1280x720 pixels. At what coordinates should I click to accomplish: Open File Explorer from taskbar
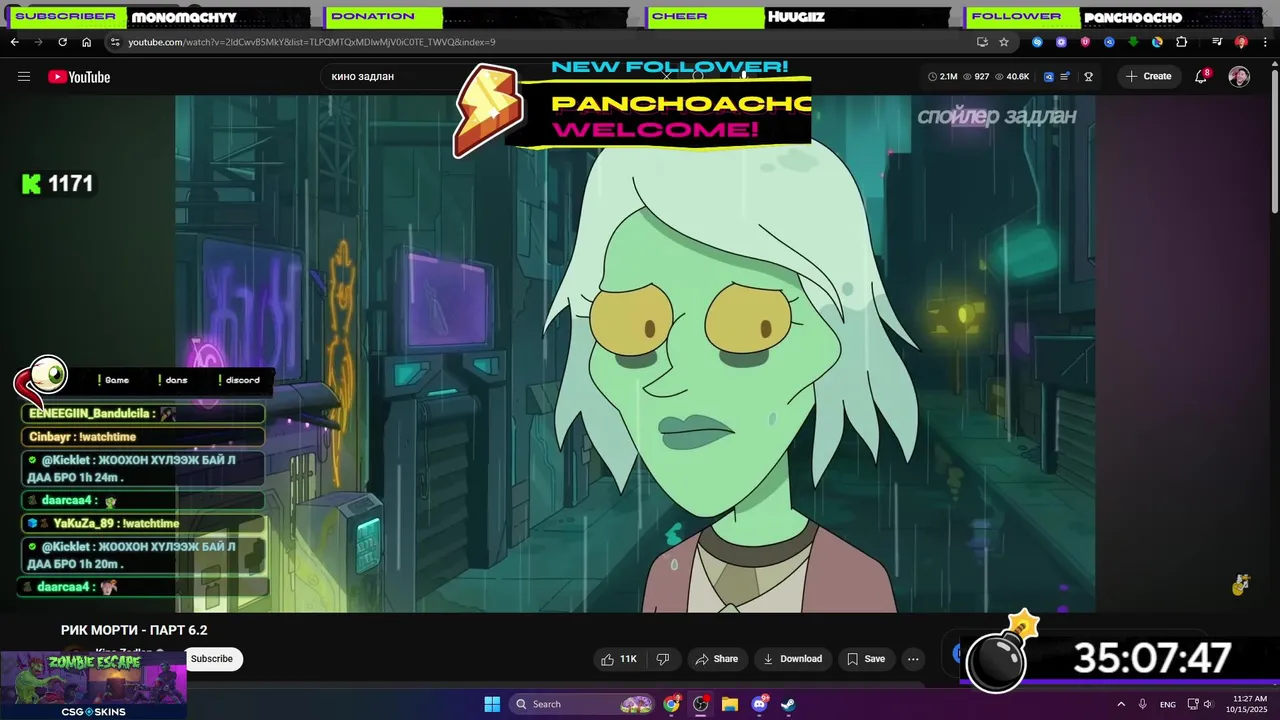(730, 704)
